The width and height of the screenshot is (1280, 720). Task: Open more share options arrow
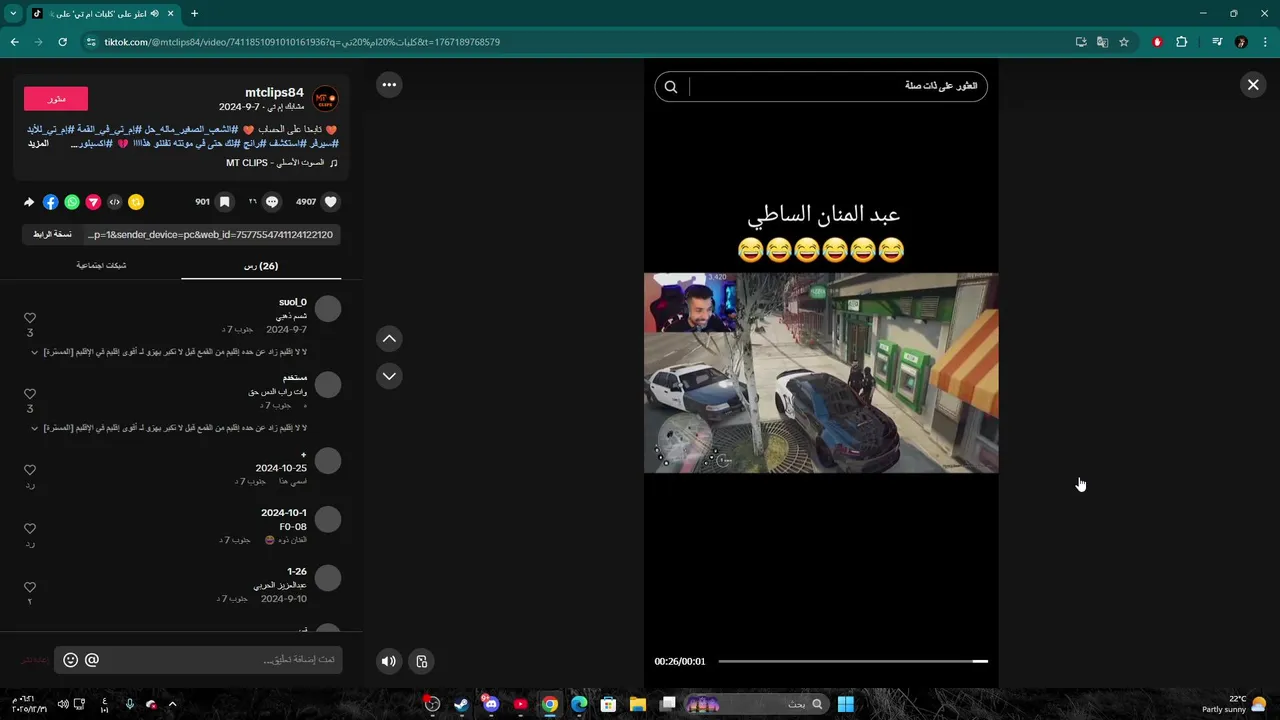[x=29, y=202]
